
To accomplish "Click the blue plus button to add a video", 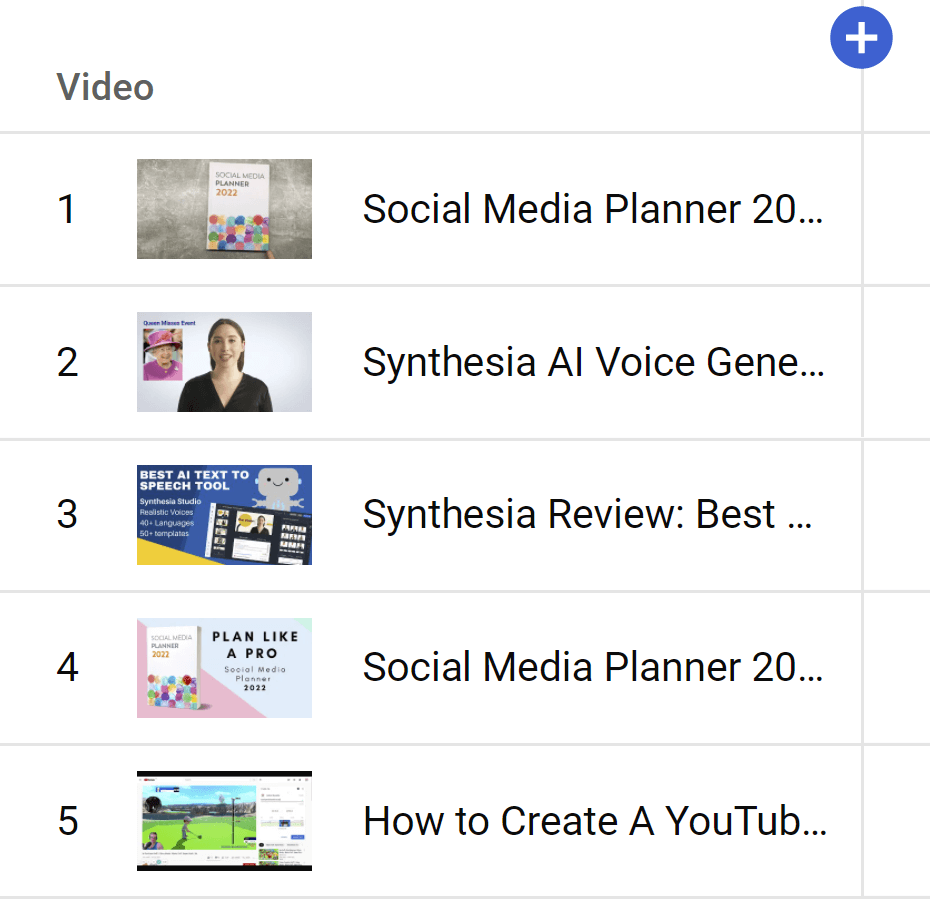I will [861, 37].
